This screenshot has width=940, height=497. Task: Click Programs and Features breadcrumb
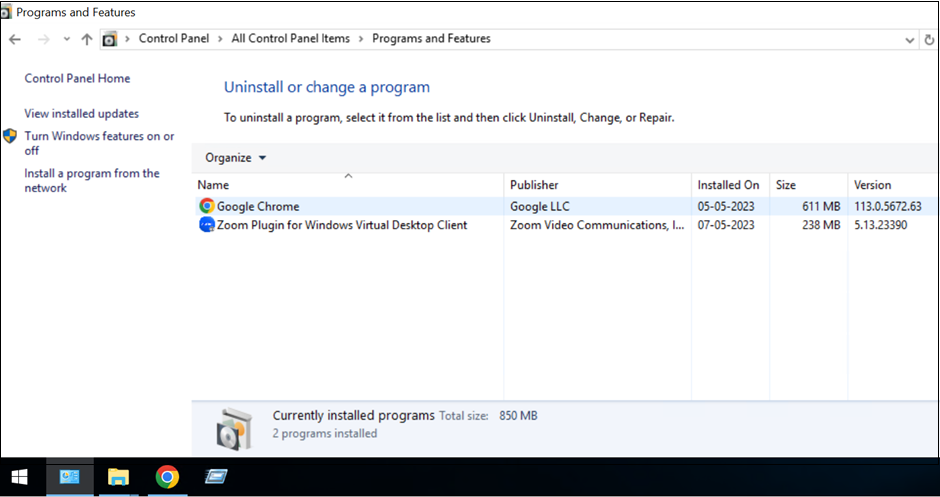[431, 38]
